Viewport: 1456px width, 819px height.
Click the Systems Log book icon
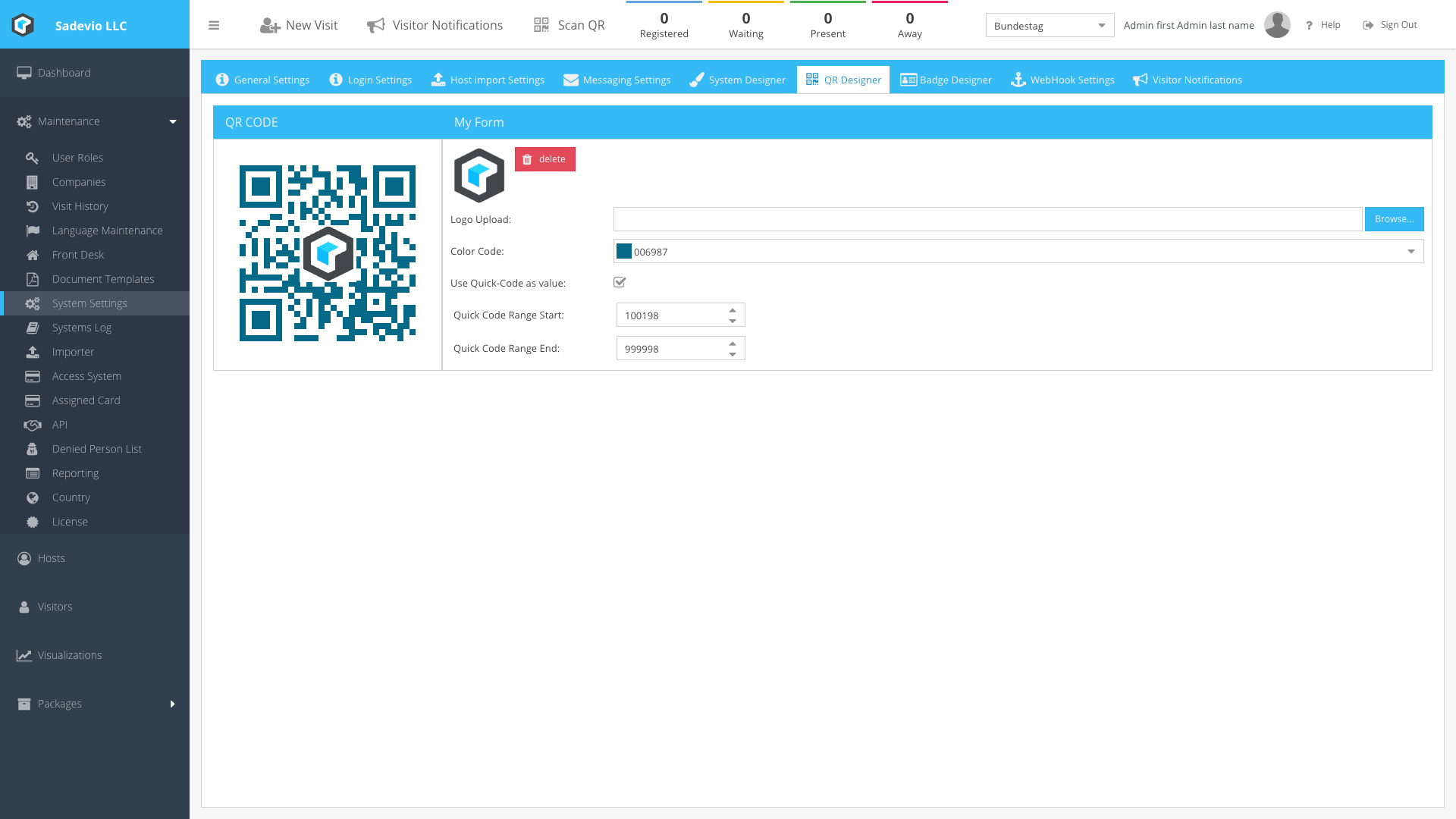33,328
